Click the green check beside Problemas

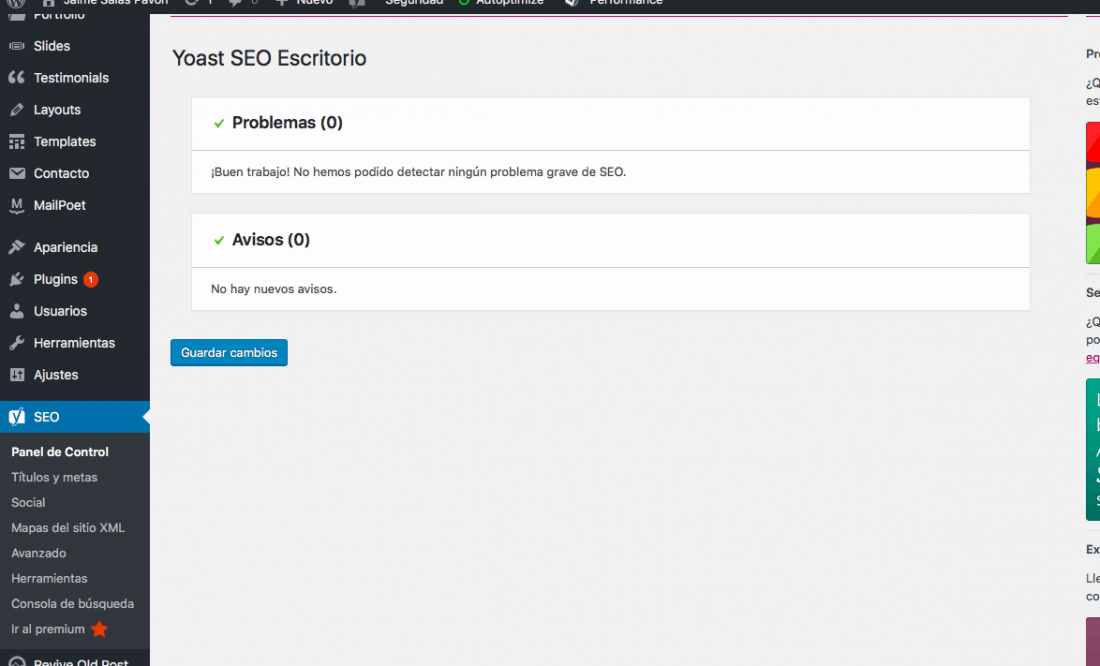coord(219,124)
